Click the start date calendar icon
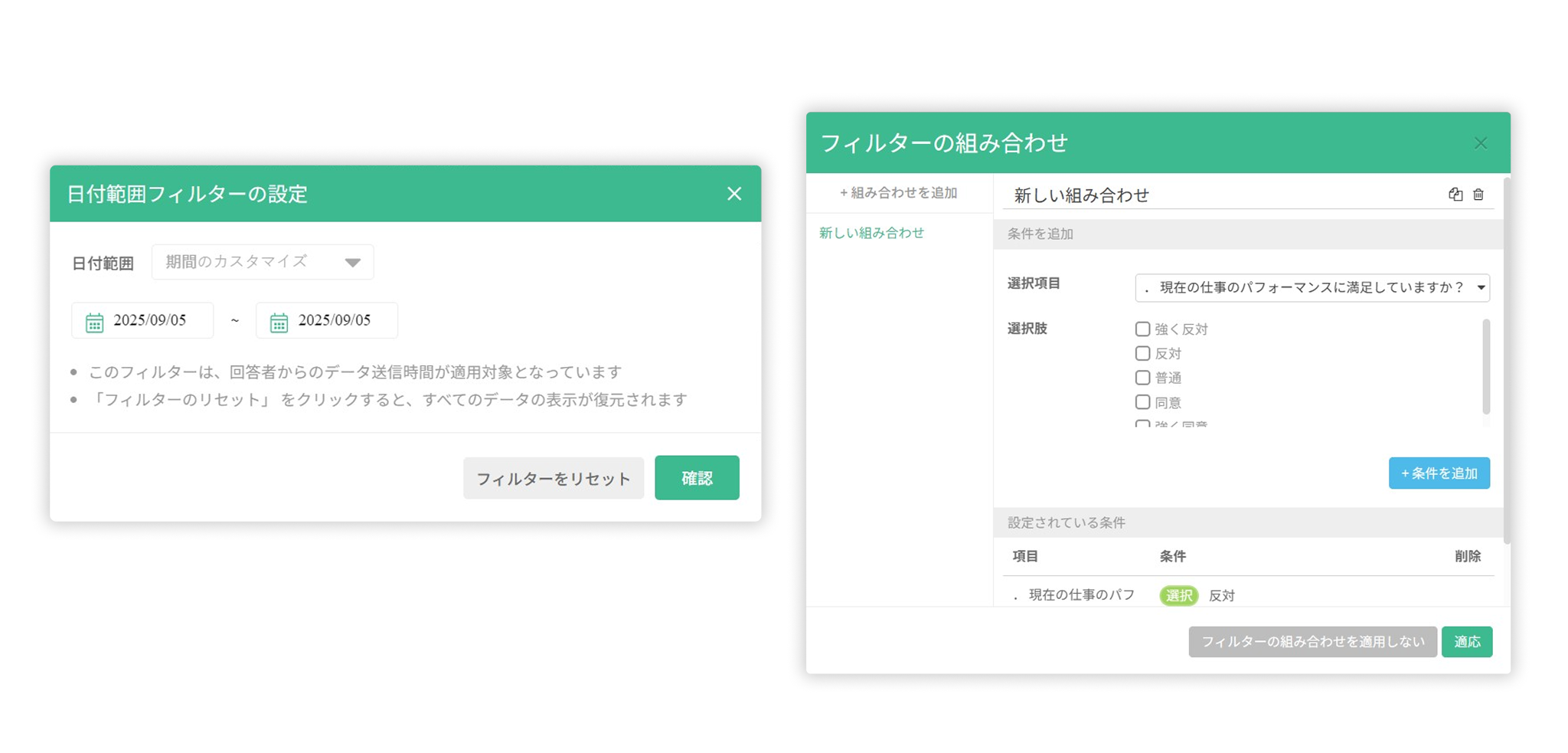1568x753 pixels. point(94,322)
